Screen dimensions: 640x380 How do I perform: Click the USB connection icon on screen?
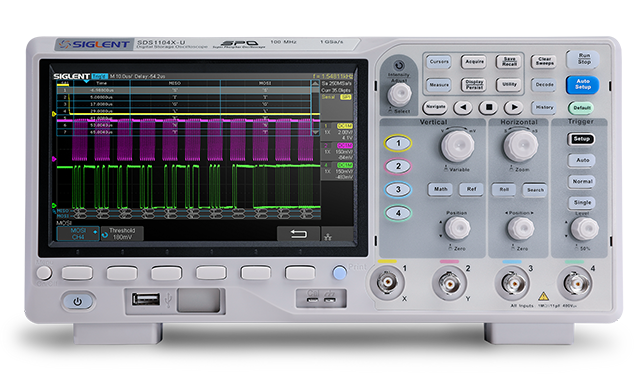[x=328, y=237]
